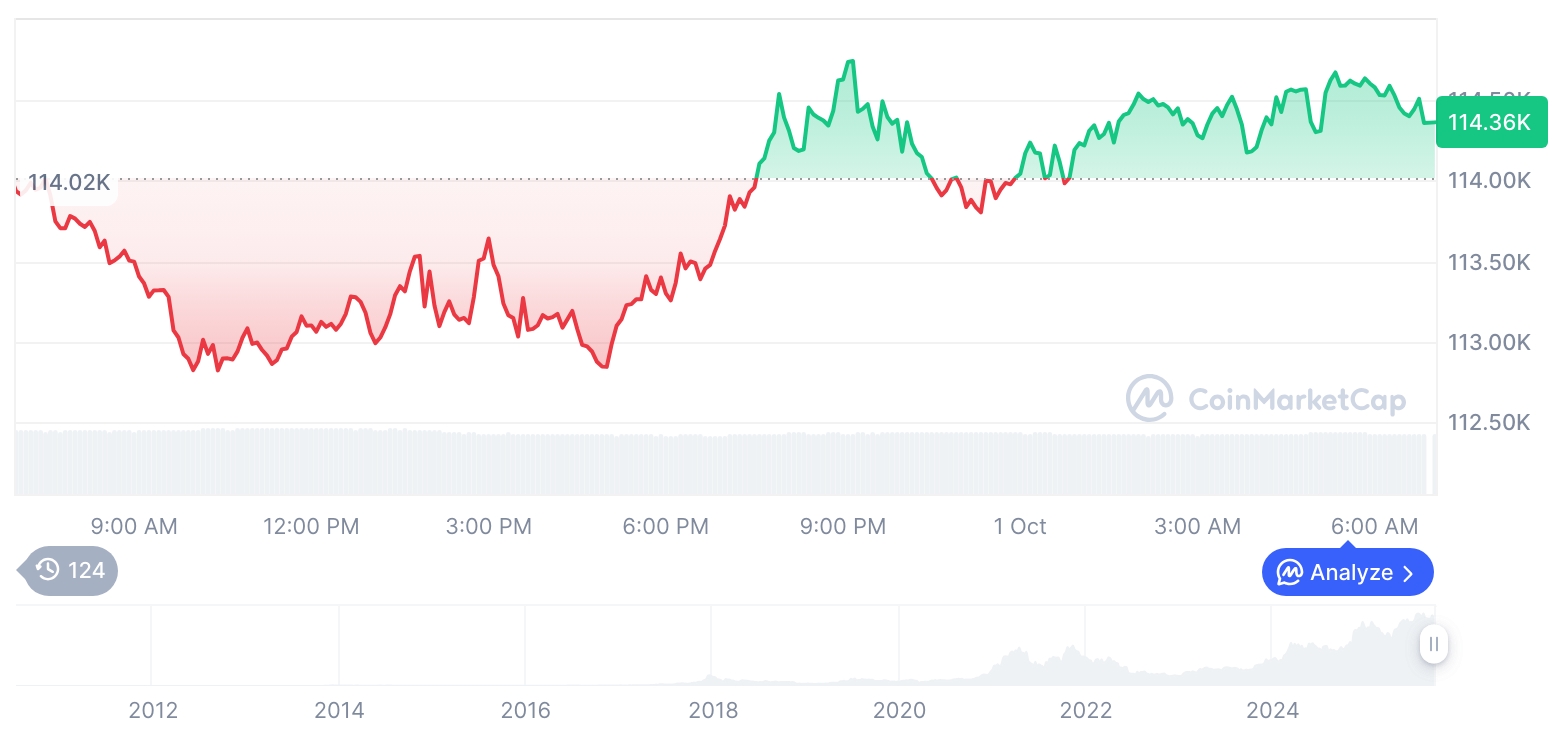Click the chevron arrow on Analyze button
The image size is (1566, 732).
pos(1408,573)
